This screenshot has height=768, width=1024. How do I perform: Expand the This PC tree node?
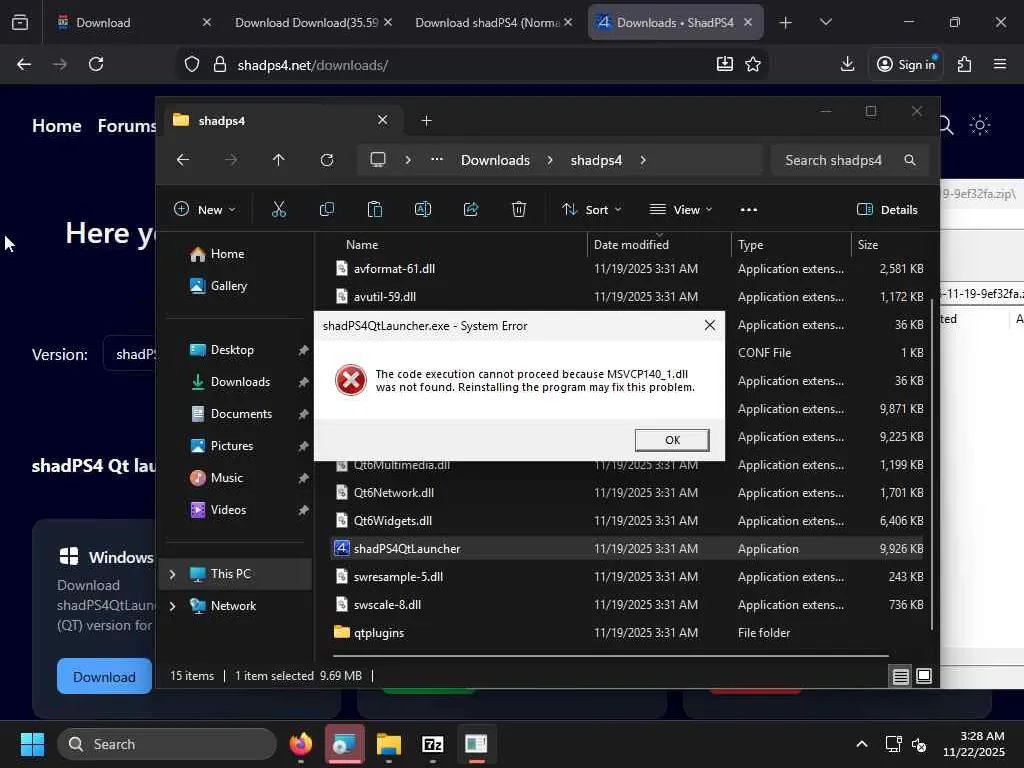click(x=172, y=574)
